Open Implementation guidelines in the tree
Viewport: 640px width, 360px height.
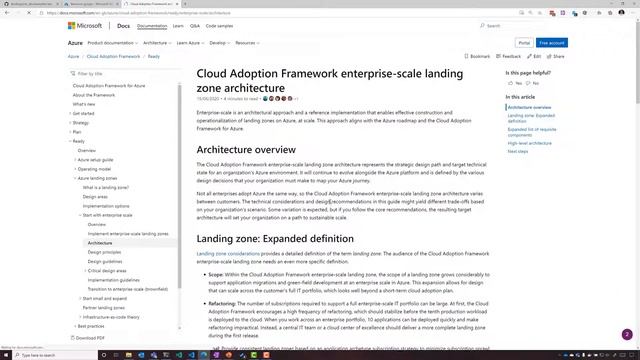click(113, 280)
